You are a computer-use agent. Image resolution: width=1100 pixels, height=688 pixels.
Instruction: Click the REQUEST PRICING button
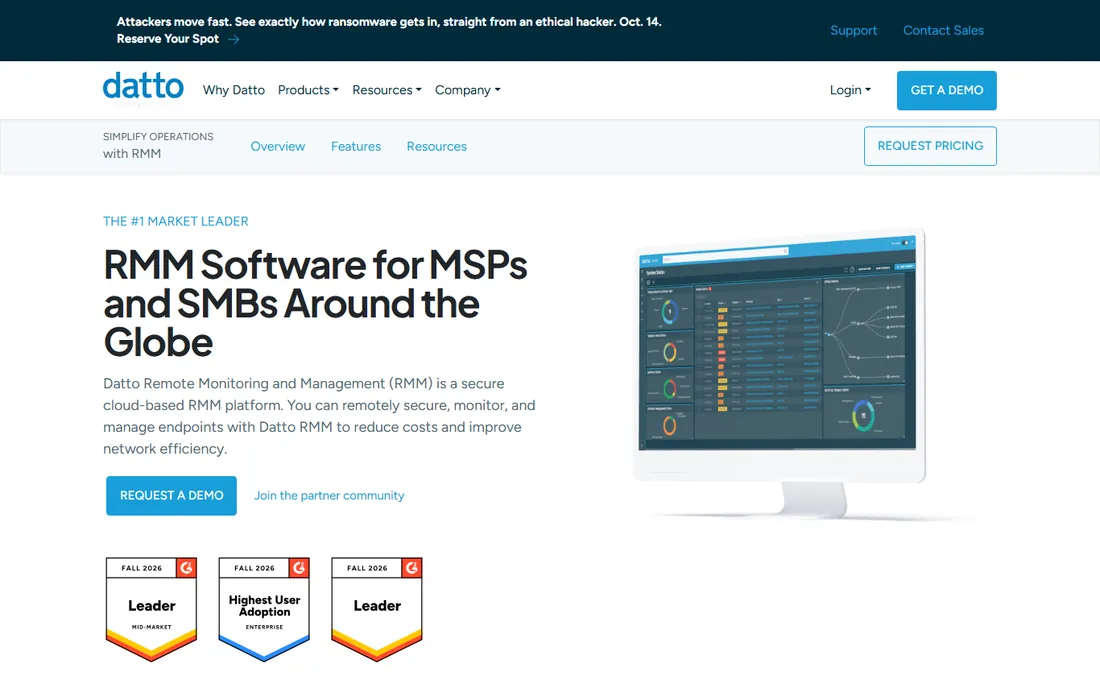click(930, 146)
